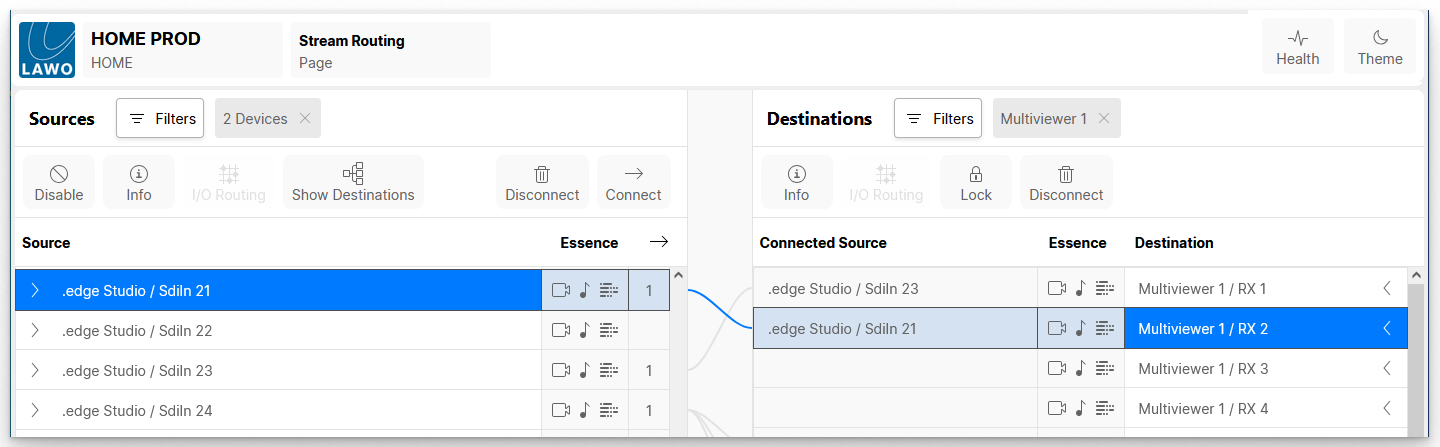This screenshot has width=1440, height=447.
Task: Click Show Destinations button
Action: 353,183
